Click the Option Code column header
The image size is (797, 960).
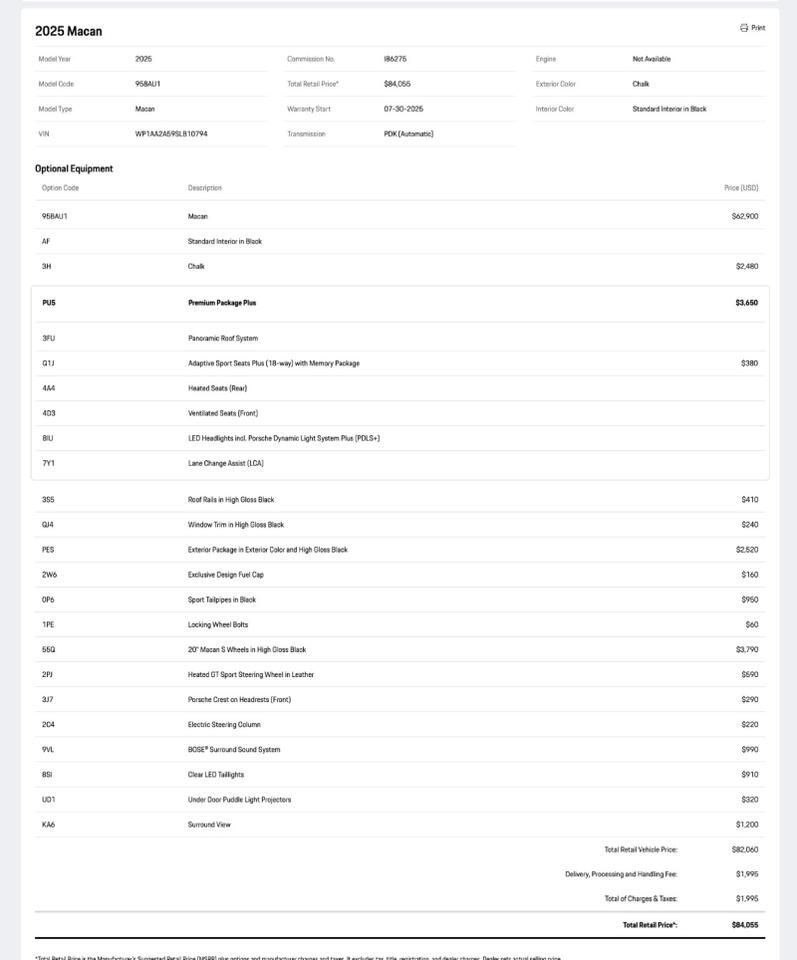[x=60, y=188]
